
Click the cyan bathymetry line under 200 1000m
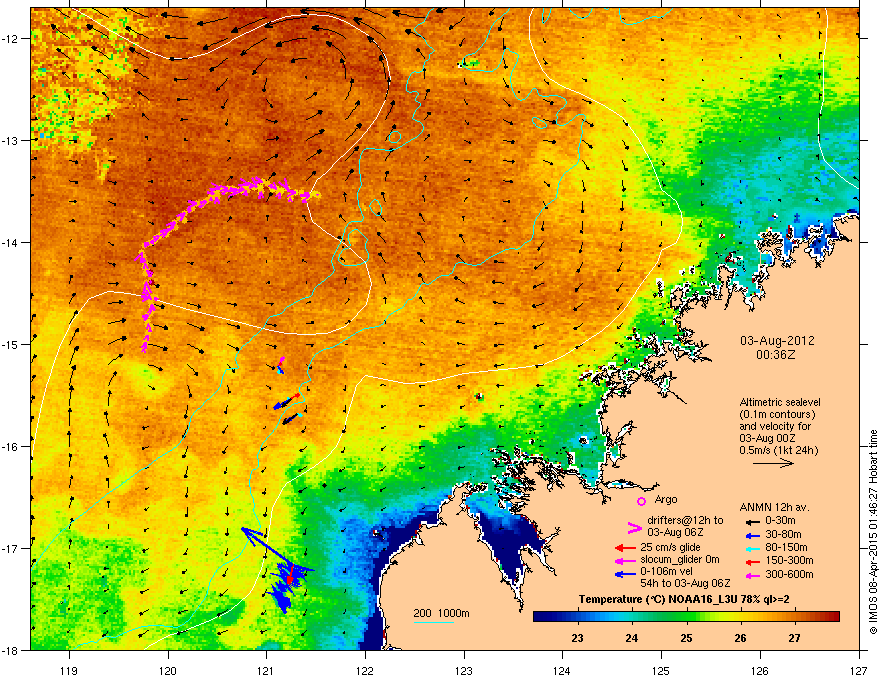tap(434, 622)
